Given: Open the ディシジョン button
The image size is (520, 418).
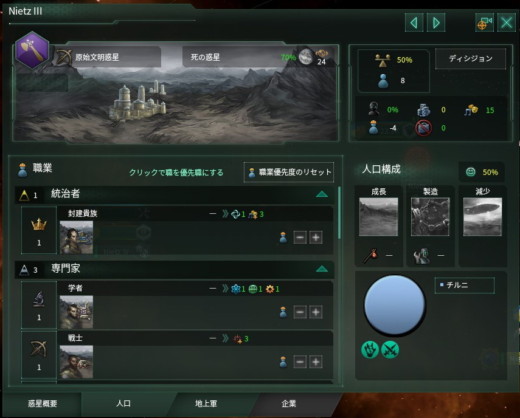Looking at the screenshot, I should [470, 59].
